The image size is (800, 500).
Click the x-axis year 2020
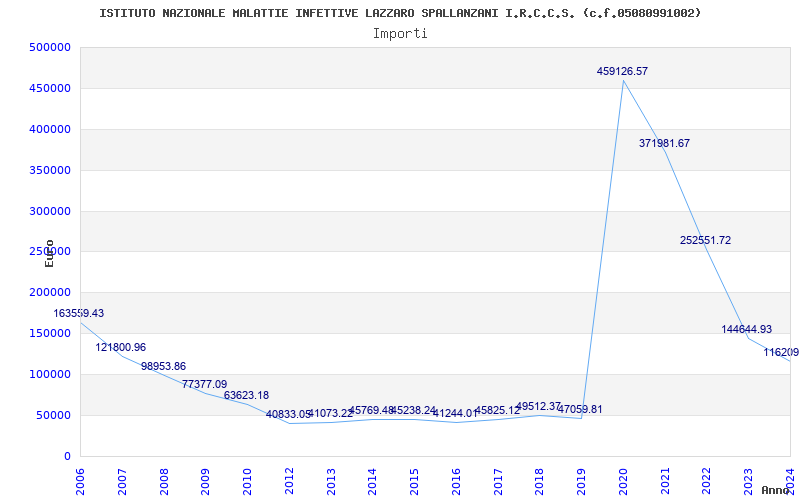[623, 482]
